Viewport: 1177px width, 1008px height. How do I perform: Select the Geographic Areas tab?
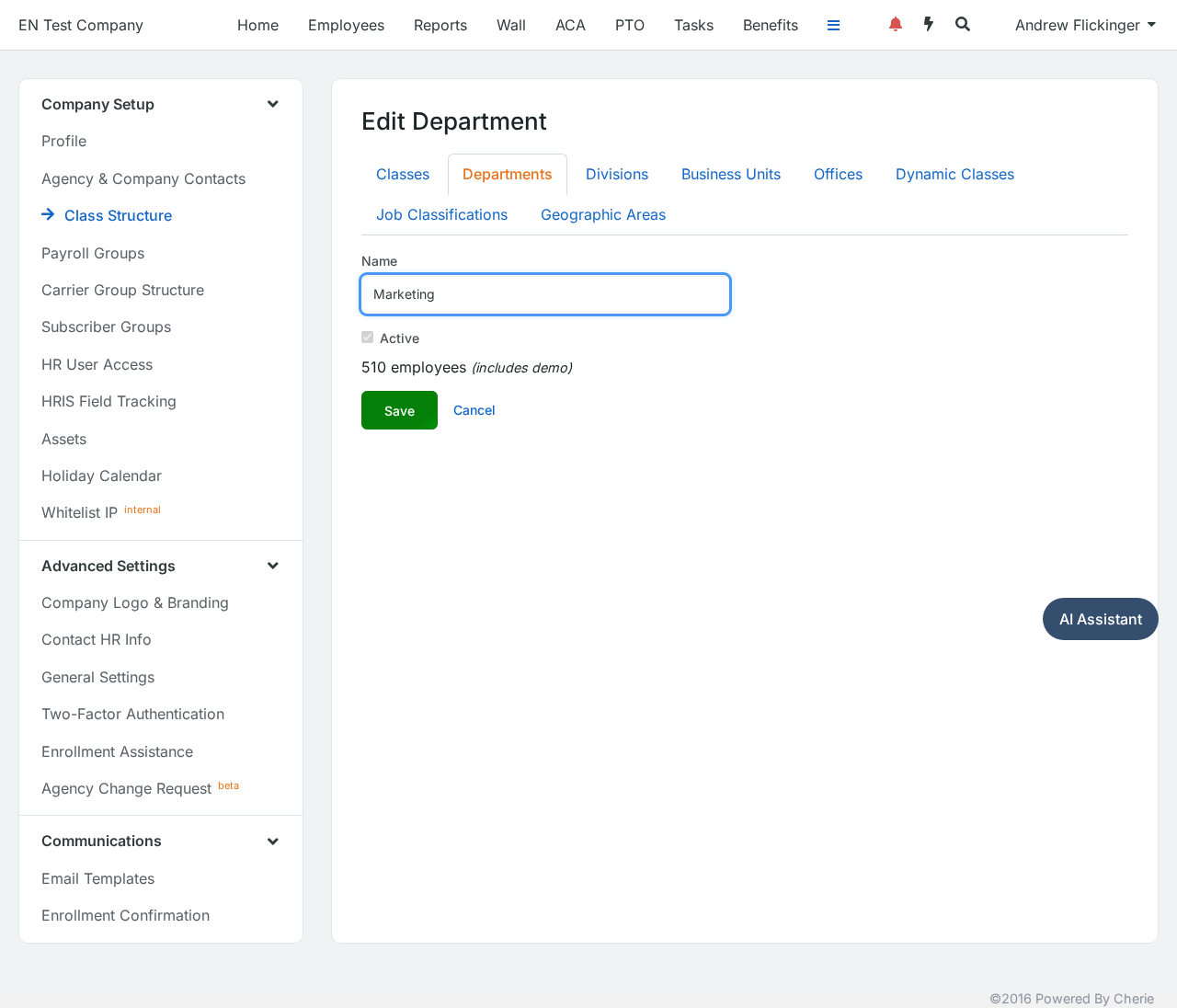603,215
